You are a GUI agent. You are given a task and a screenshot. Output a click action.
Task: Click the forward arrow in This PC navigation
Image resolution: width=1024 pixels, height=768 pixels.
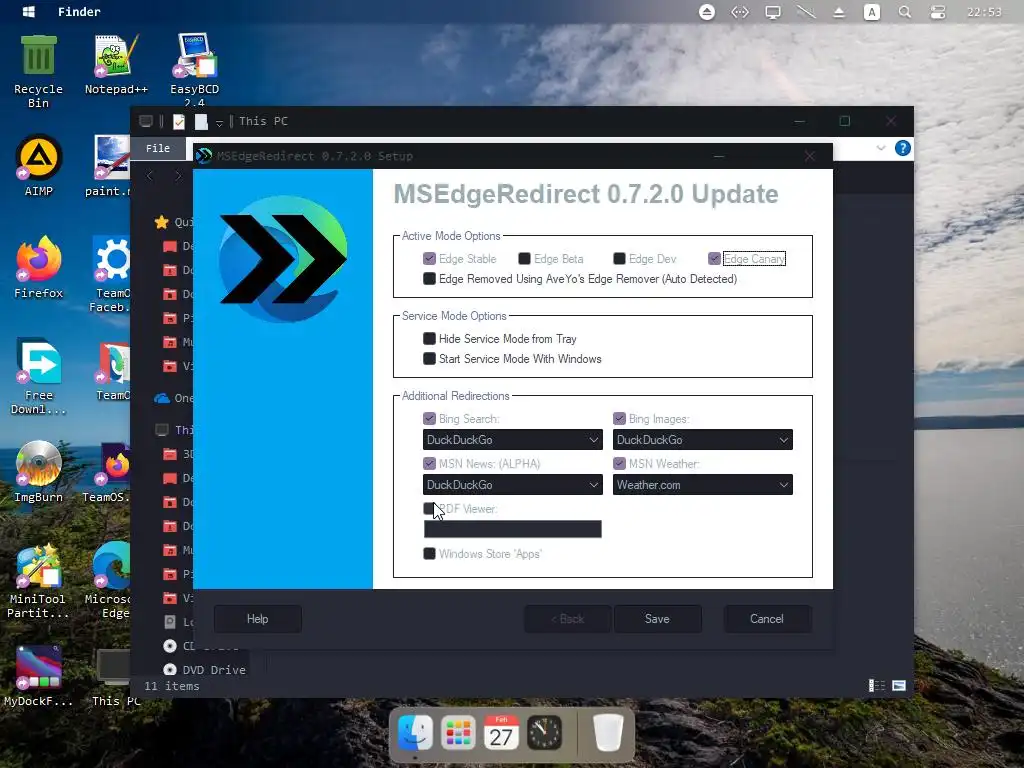[x=178, y=175]
